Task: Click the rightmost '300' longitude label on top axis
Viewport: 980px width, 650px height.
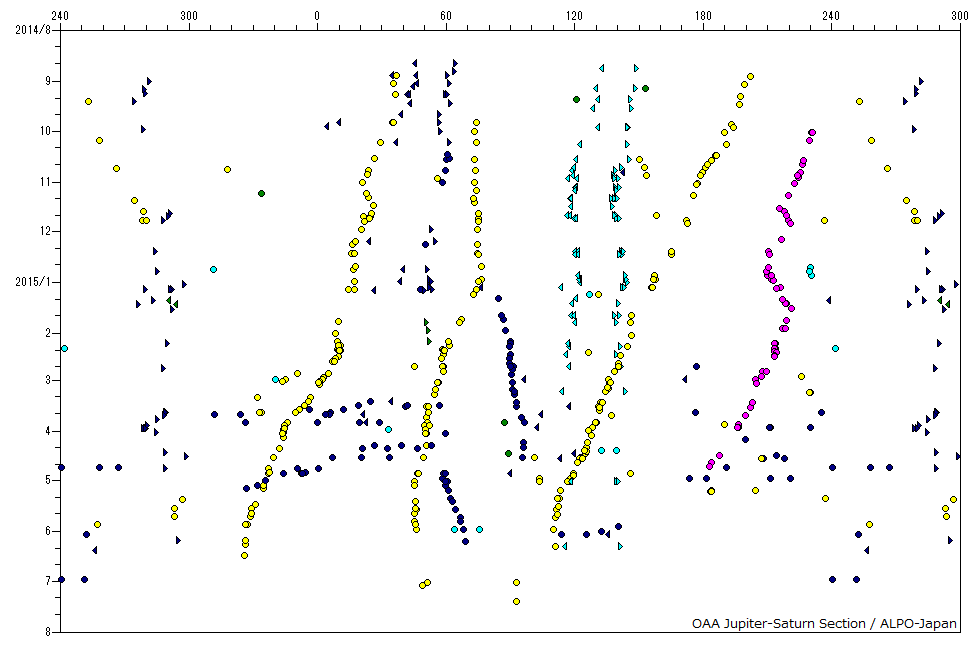Action: pos(959,16)
